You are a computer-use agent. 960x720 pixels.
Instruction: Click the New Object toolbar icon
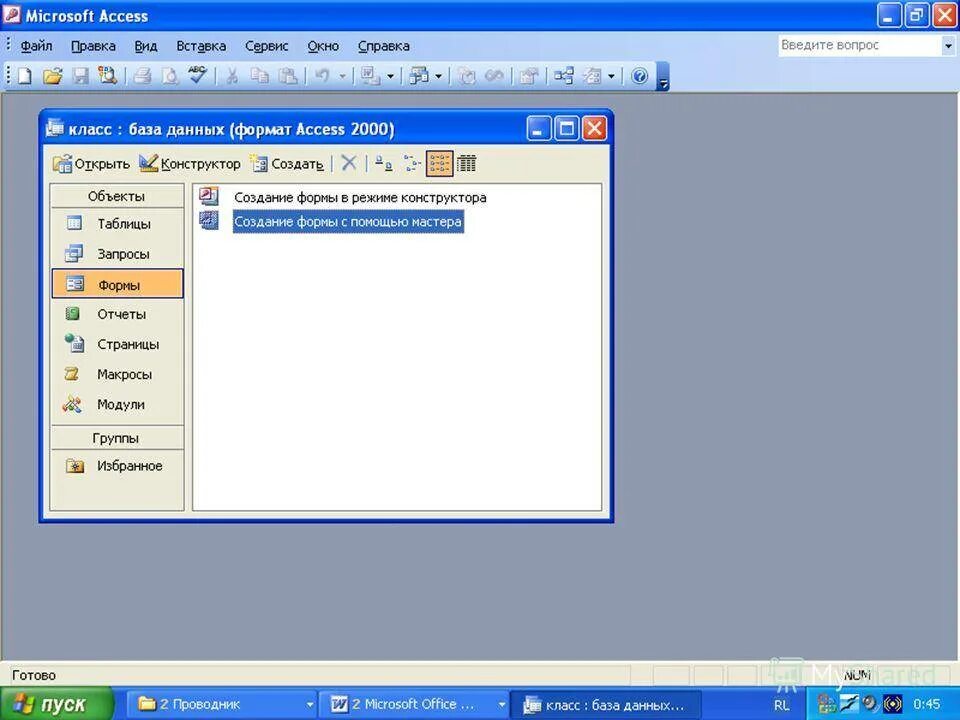click(592, 76)
